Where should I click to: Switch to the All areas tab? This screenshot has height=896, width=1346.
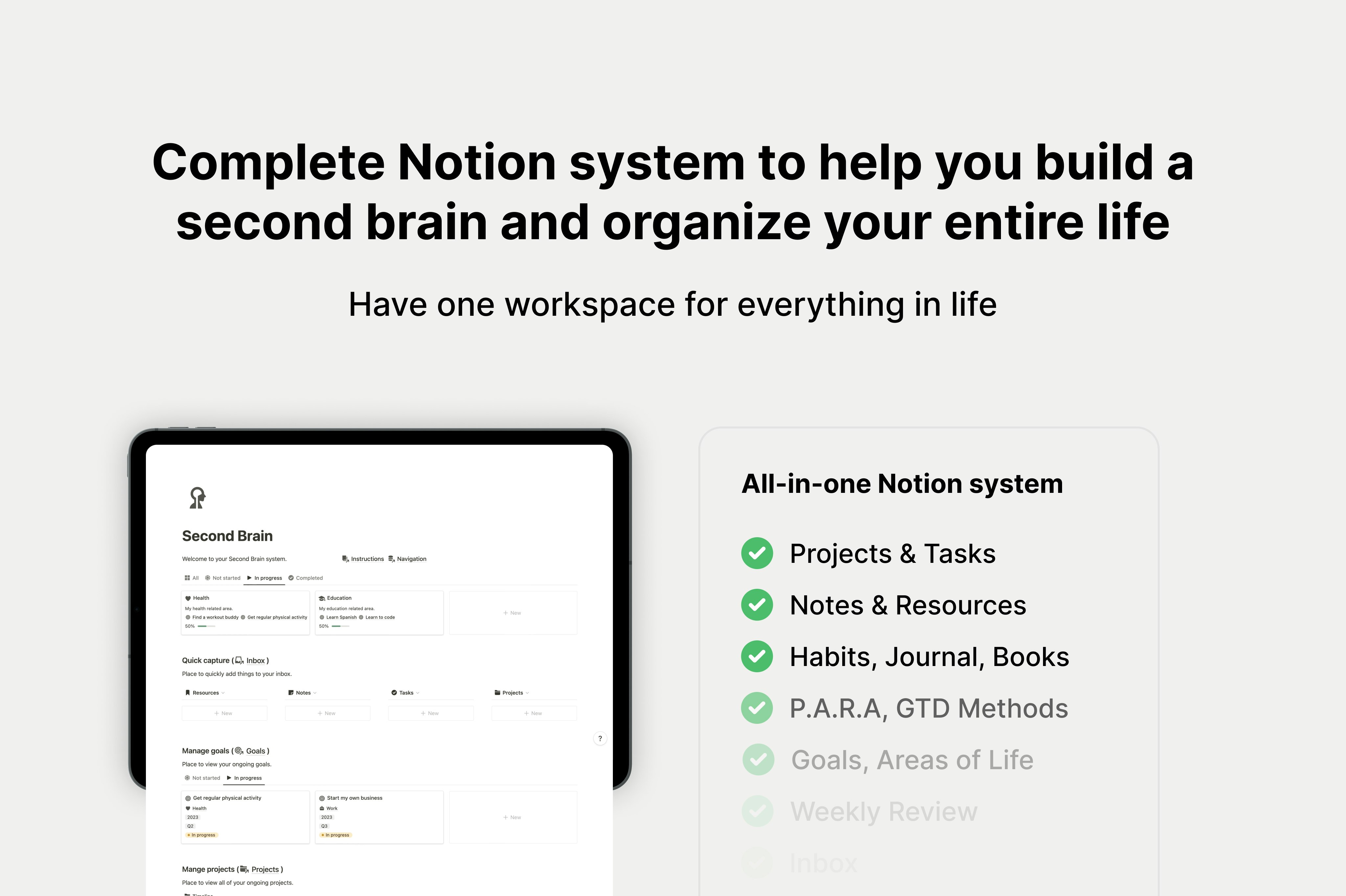pyautogui.click(x=192, y=578)
